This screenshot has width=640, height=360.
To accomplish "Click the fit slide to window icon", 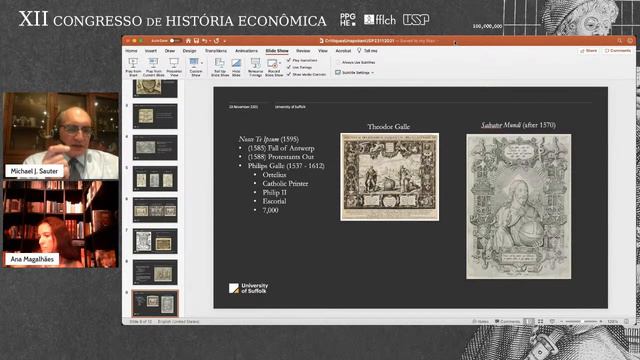I will tap(627, 322).
